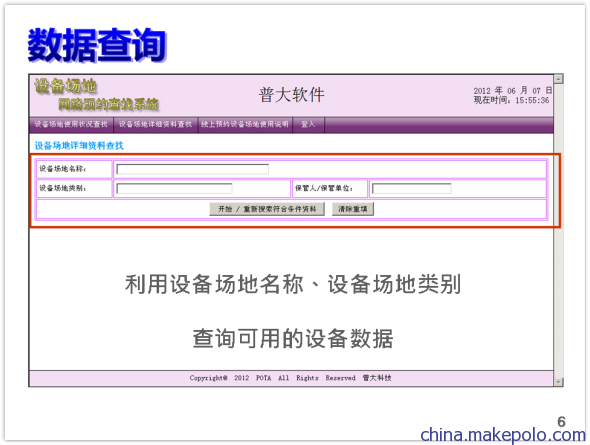Click the blue 设备场地详细资料查找 heading
Screen dimensions: 590x445
[x=79, y=146]
